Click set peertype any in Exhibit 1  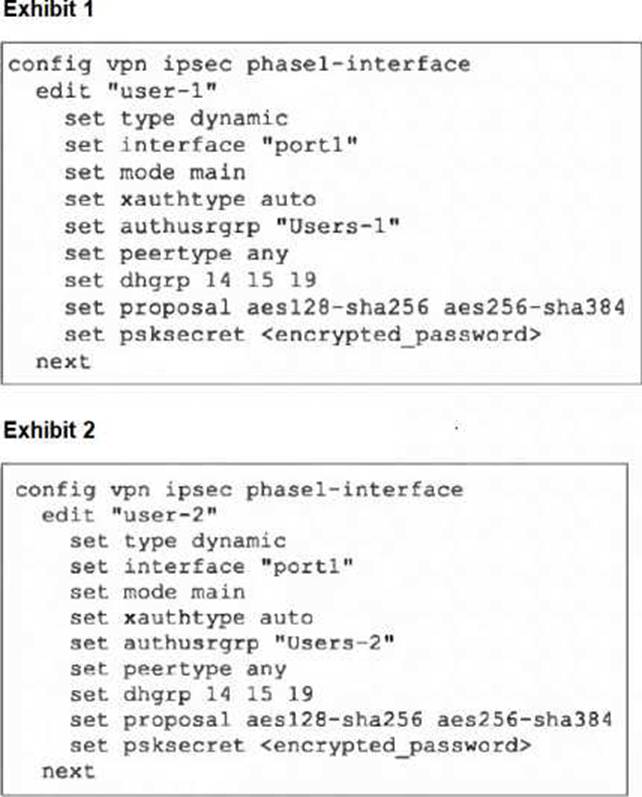[x=176, y=254]
